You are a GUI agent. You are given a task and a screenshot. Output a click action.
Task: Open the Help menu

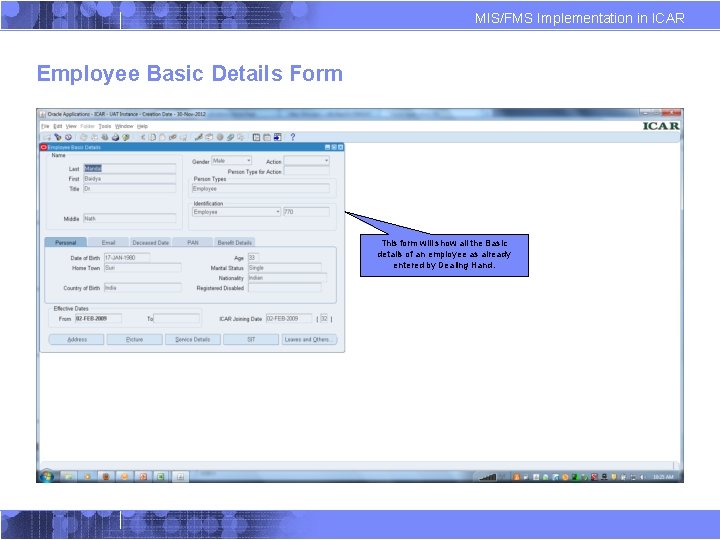(x=142, y=126)
